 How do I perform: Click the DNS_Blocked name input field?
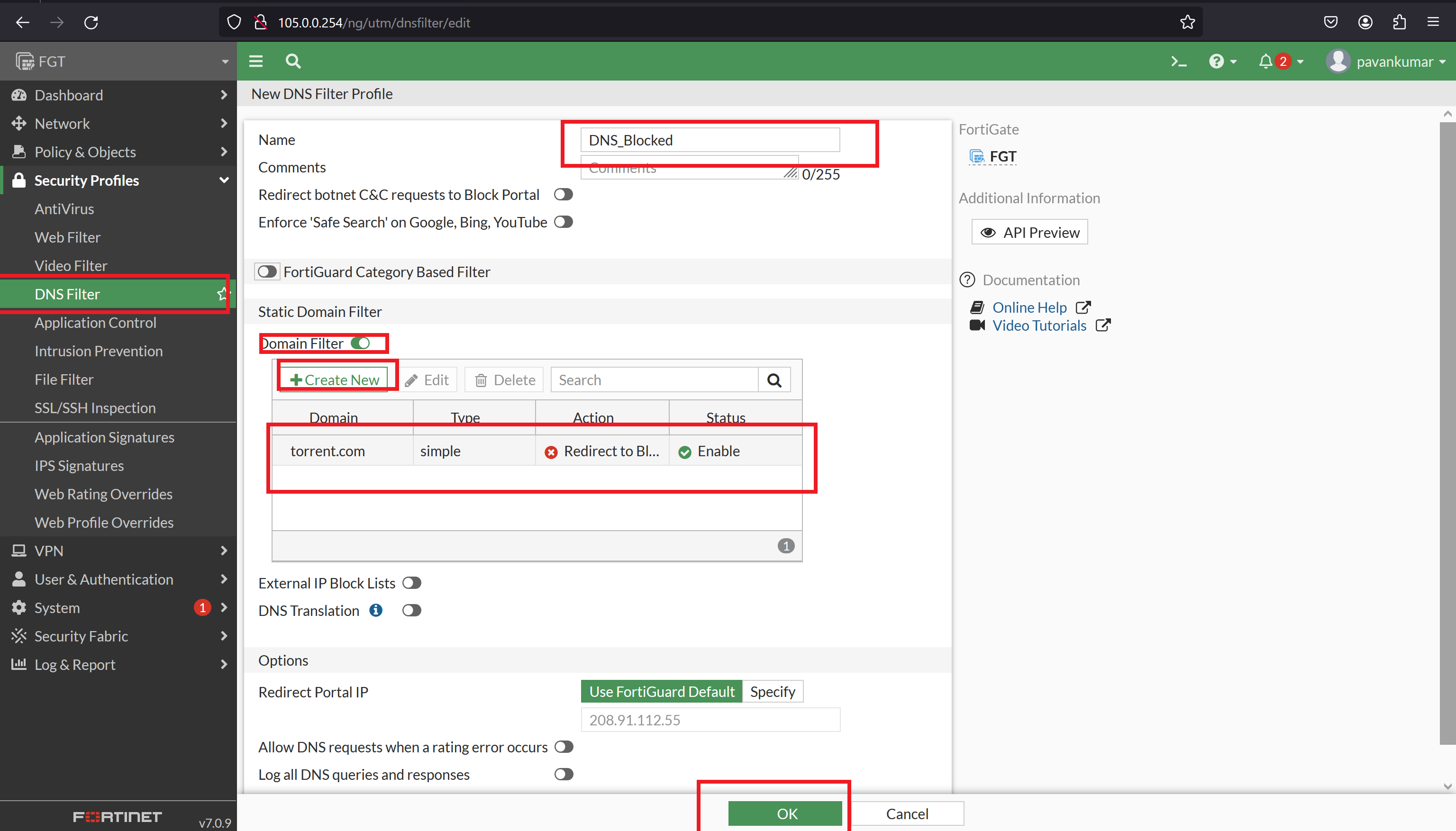pyautogui.click(x=710, y=139)
